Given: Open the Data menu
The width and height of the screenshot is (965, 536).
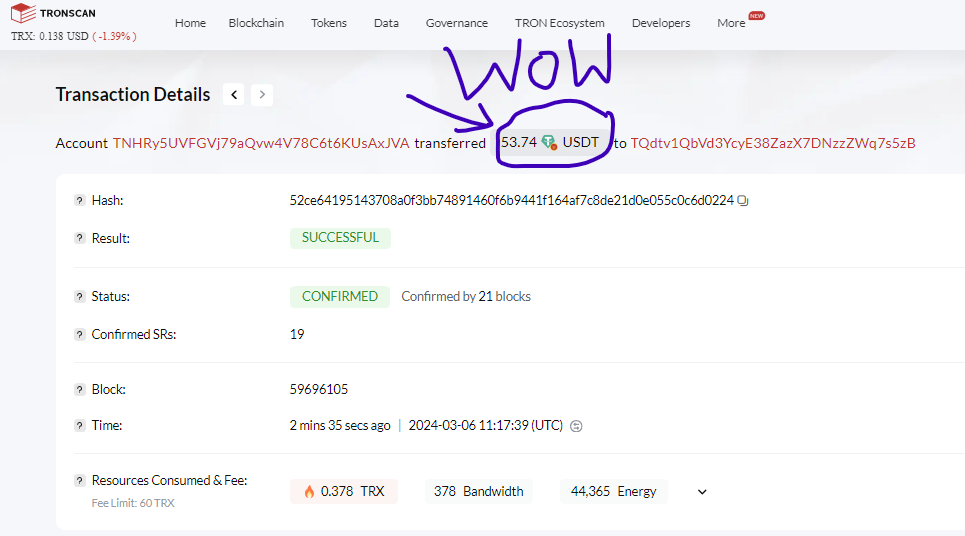Looking at the screenshot, I should (386, 23).
